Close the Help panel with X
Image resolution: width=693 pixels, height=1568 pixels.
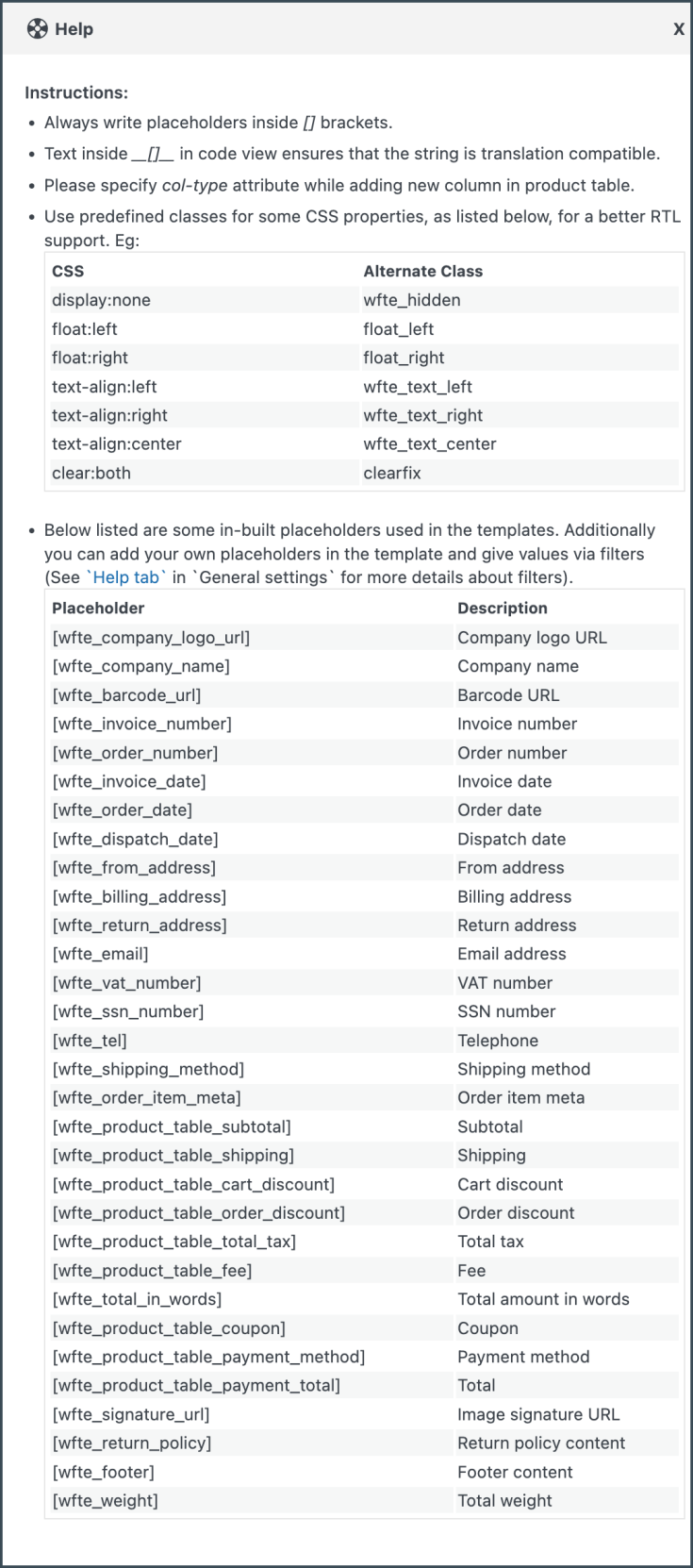click(x=678, y=29)
